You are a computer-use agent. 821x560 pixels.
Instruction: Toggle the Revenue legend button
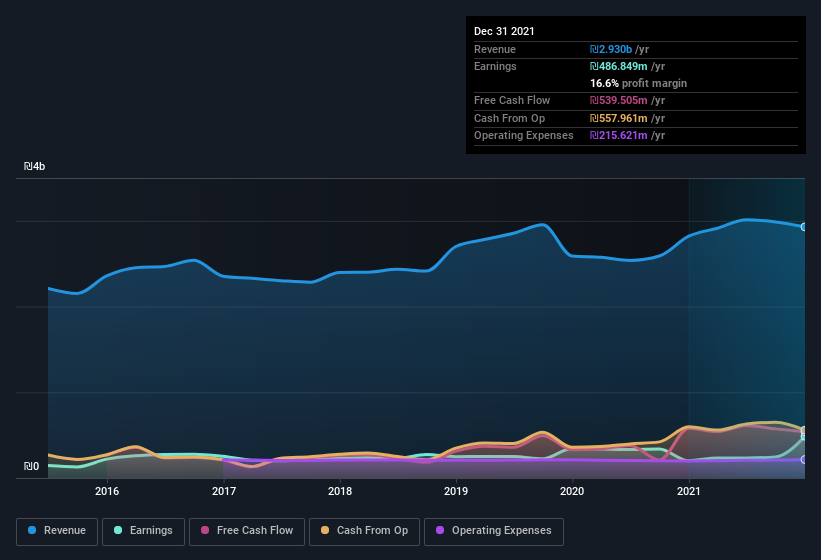57,531
